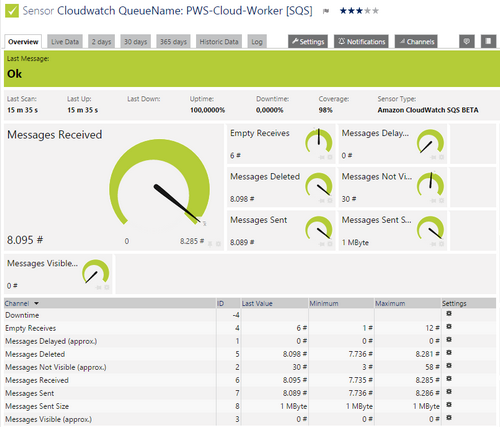The image size is (500, 427).
Task: Click the pin icon under Empty Receives gauge
Action: click(322, 157)
